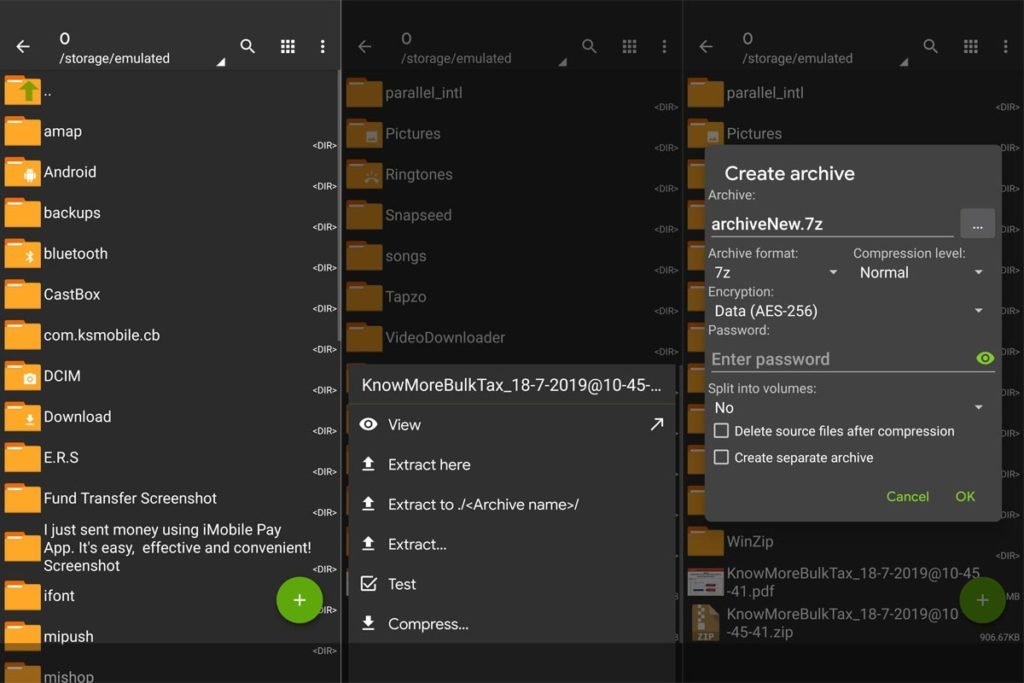The width and height of the screenshot is (1024, 683).
Task: Tap the ZIP icon of KnowMoreBulkTax archive
Action: (x=703, y=621)
